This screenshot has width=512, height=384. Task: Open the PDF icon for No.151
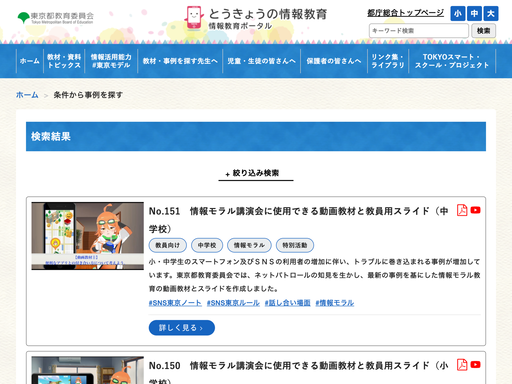pyautogui.click(x=462, y=210)
